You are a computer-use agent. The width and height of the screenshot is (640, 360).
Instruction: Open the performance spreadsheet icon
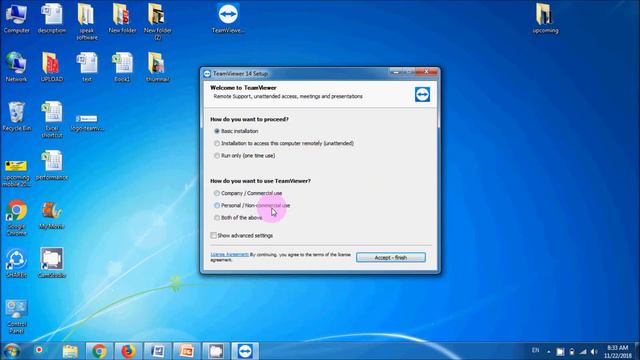[51, 166]
